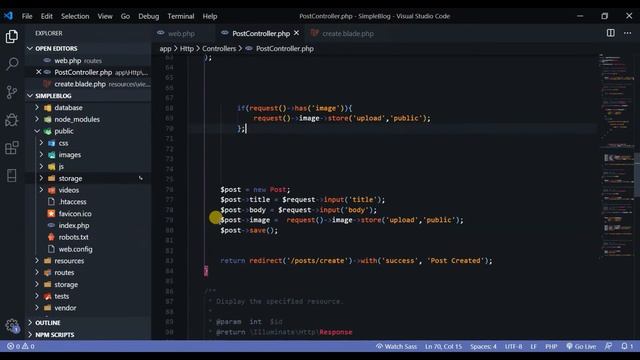Expand the node_modules folder
Image resolution: width=640 pixels, height=360 pixels.
pos(77,120)
